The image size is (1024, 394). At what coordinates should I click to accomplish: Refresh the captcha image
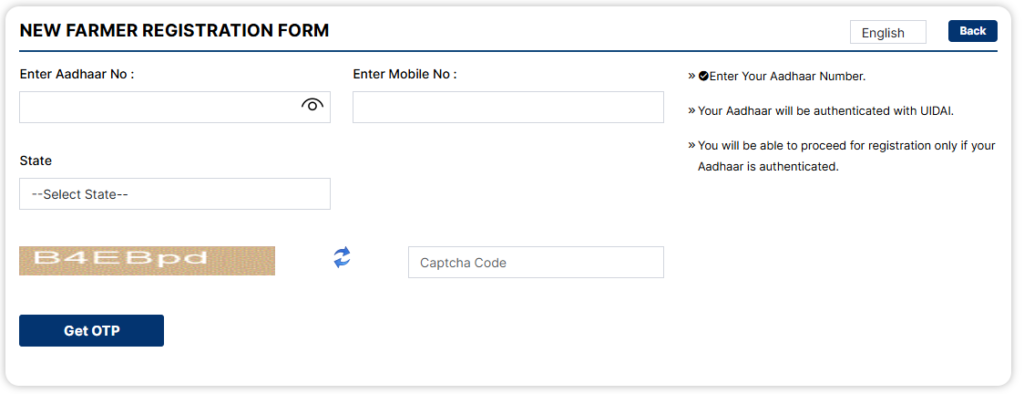pyautogui.click(x=342, y=257)
